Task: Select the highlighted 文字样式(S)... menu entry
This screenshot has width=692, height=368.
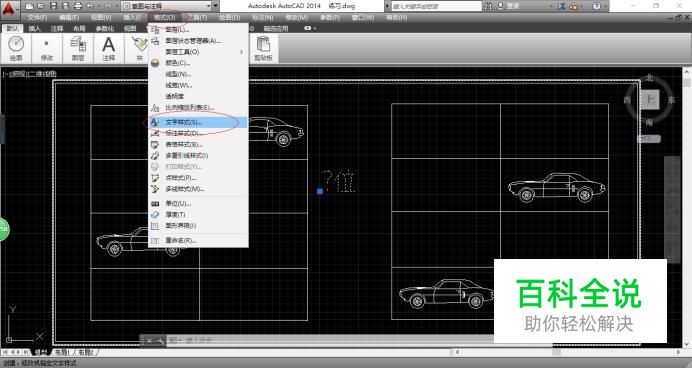Action: (198, 122)
